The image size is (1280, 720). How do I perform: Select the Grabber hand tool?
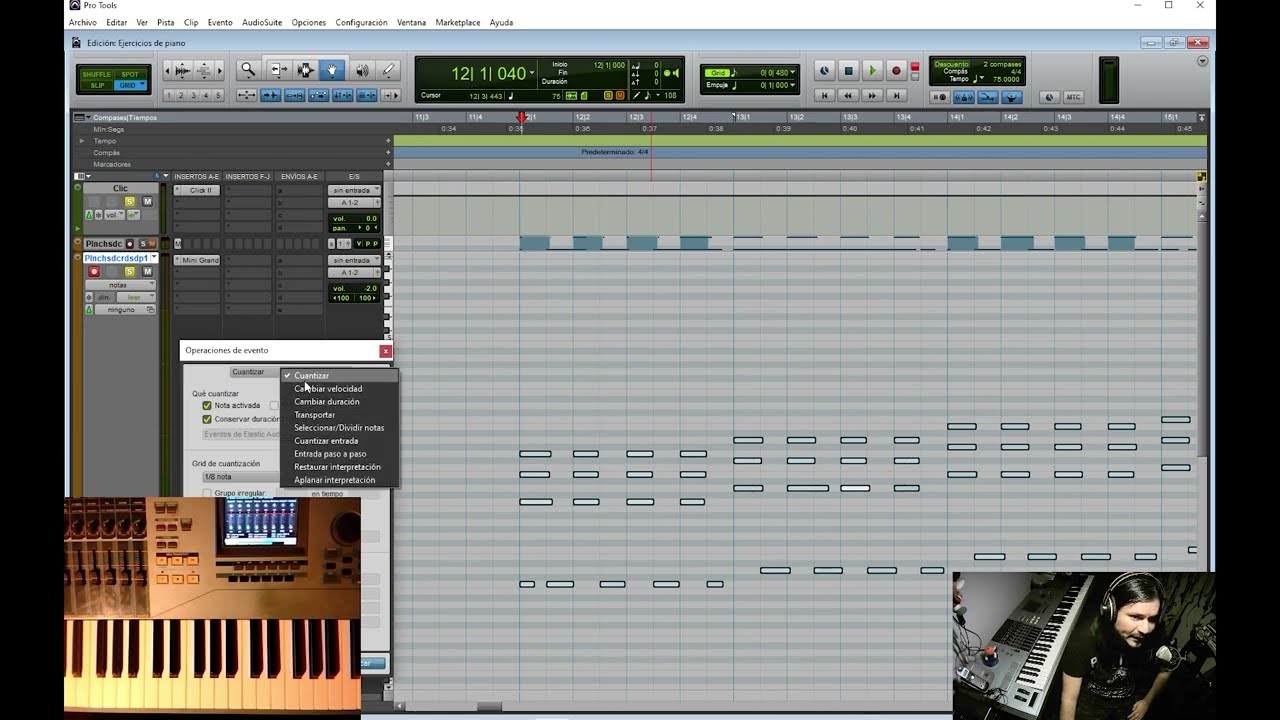[333, 70]
